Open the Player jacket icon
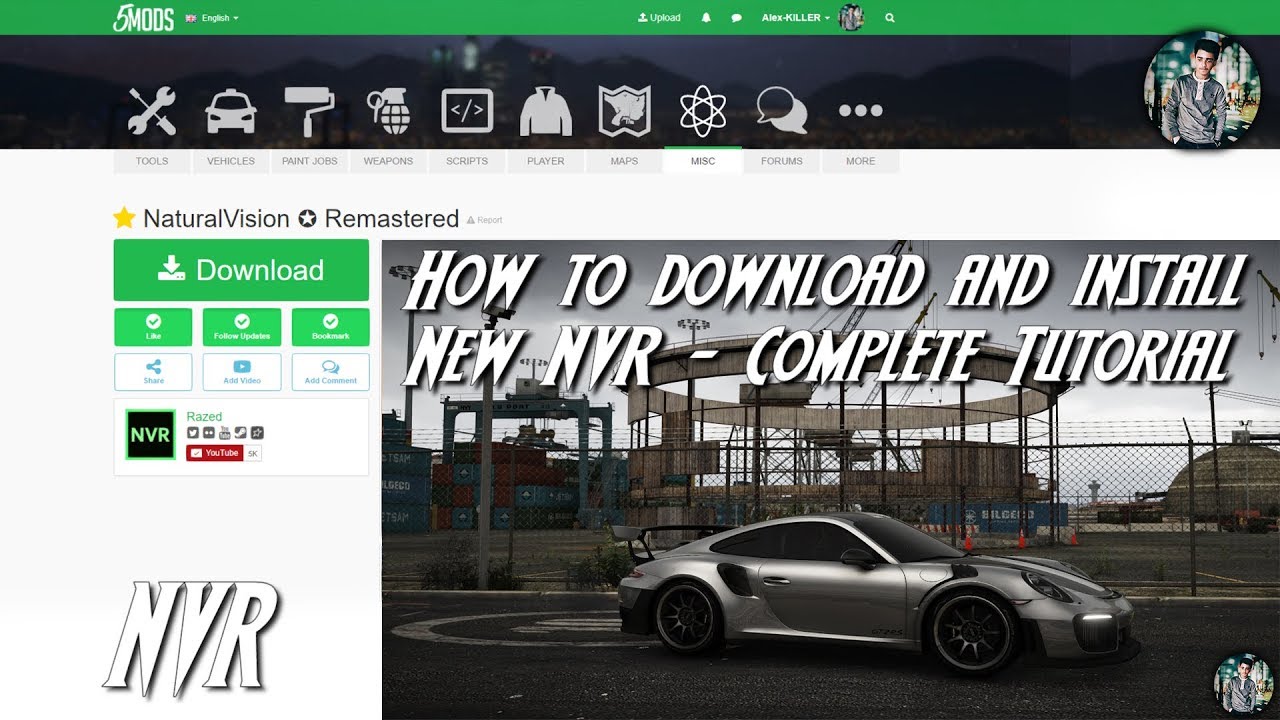Viewport: 1280px width, 720px height. pos(546,111)
